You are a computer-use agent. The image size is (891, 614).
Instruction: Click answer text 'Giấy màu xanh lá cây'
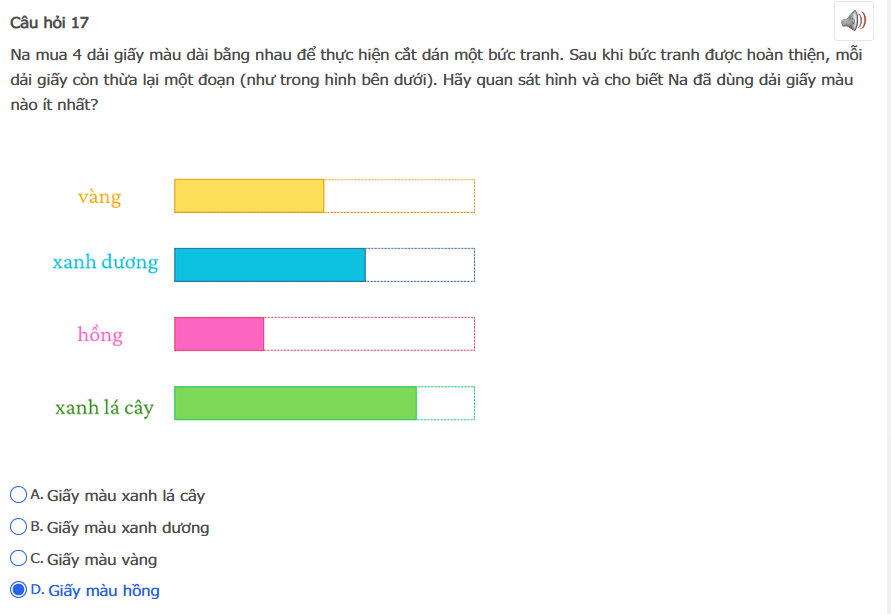tap(126, 496)
